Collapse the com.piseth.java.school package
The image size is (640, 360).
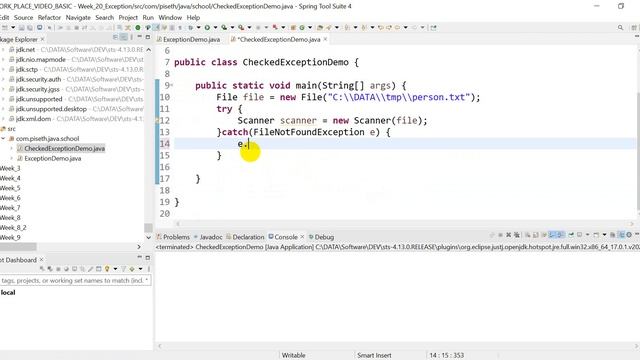[3, 139]
